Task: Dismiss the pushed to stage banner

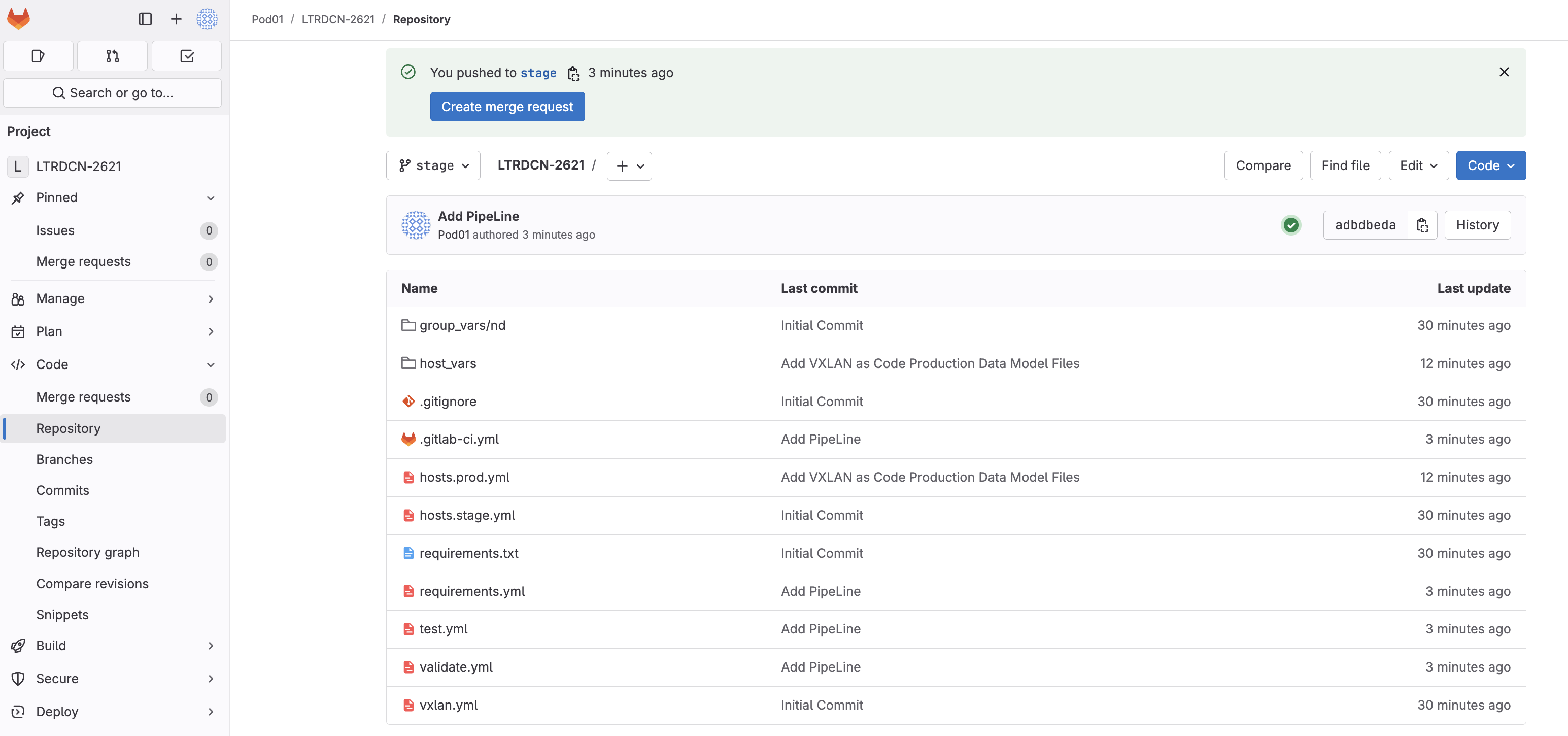Action: [x=1504, y=72]
